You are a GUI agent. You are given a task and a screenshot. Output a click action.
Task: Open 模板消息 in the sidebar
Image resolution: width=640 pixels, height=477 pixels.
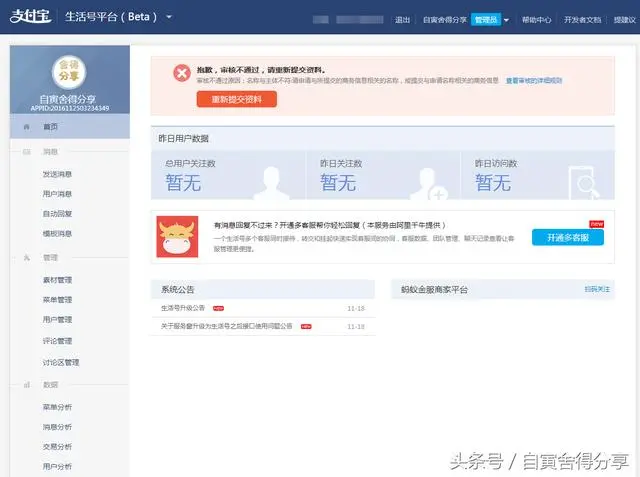[x=57, y=233]
